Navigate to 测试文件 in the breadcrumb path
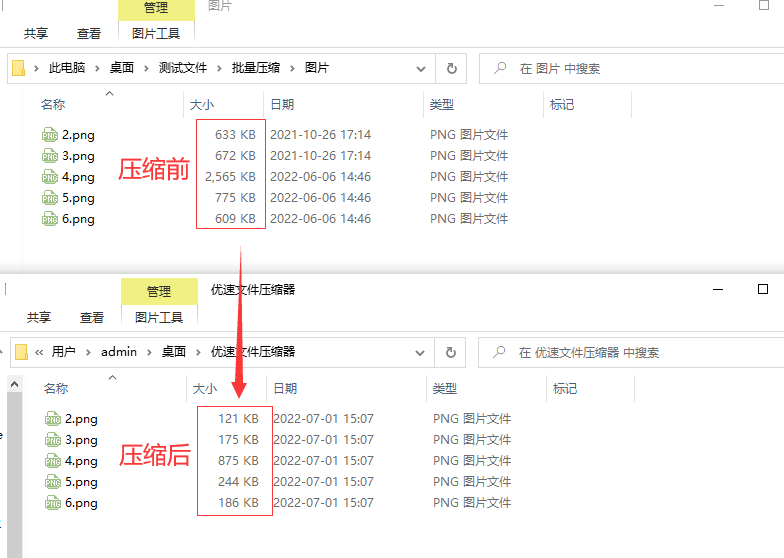Viewport: 784px width, 558px height. click(182, 69)
